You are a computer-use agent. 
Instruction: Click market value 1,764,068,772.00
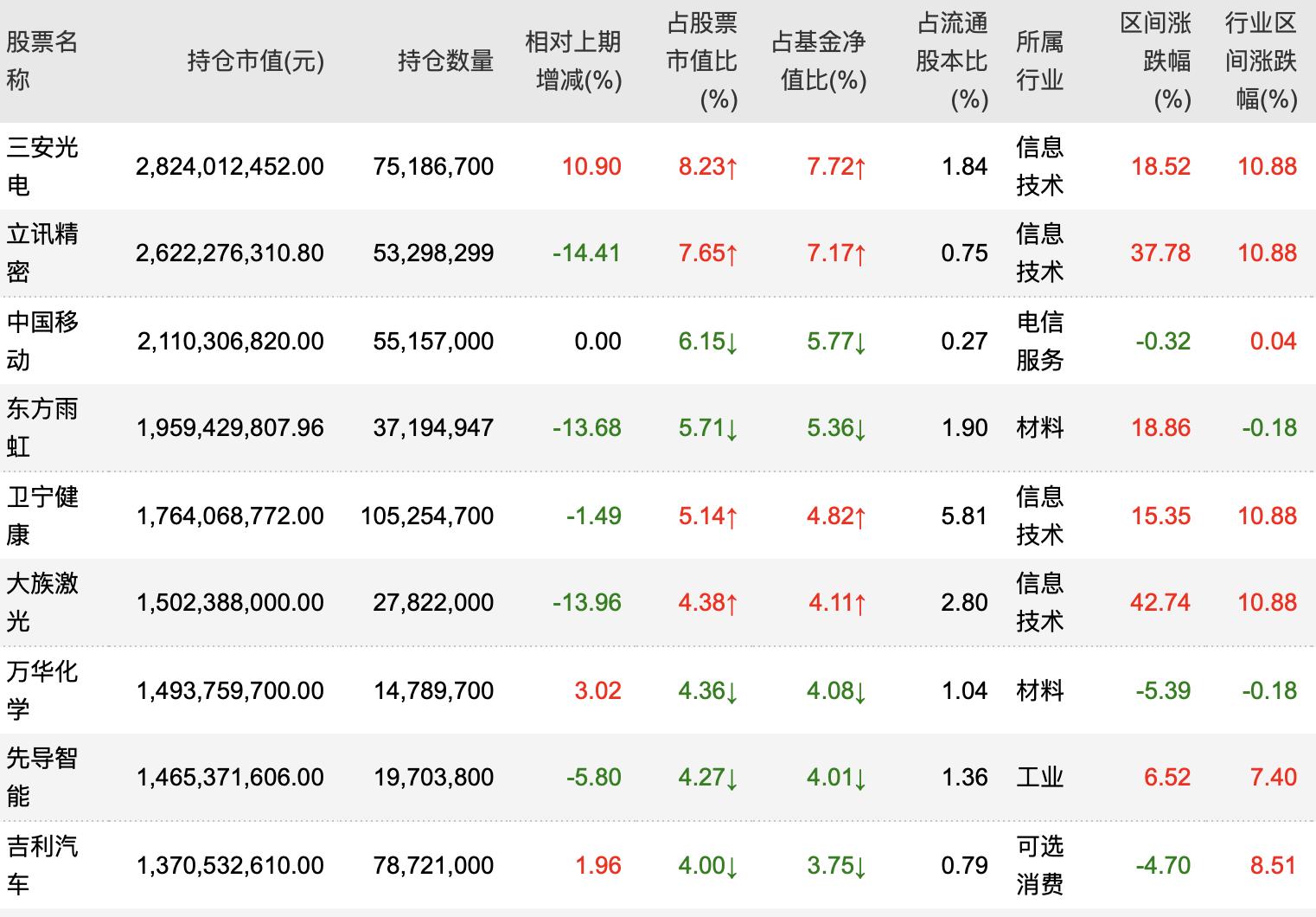click(230, 516)
